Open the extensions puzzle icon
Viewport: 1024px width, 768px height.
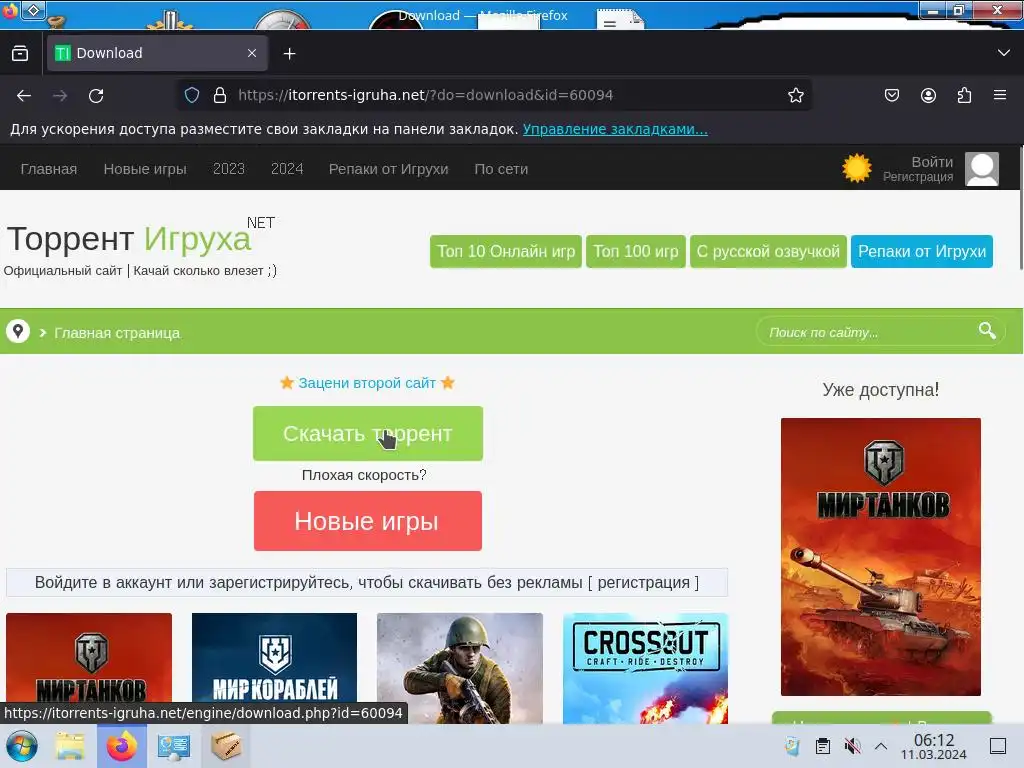click(964, 95)
